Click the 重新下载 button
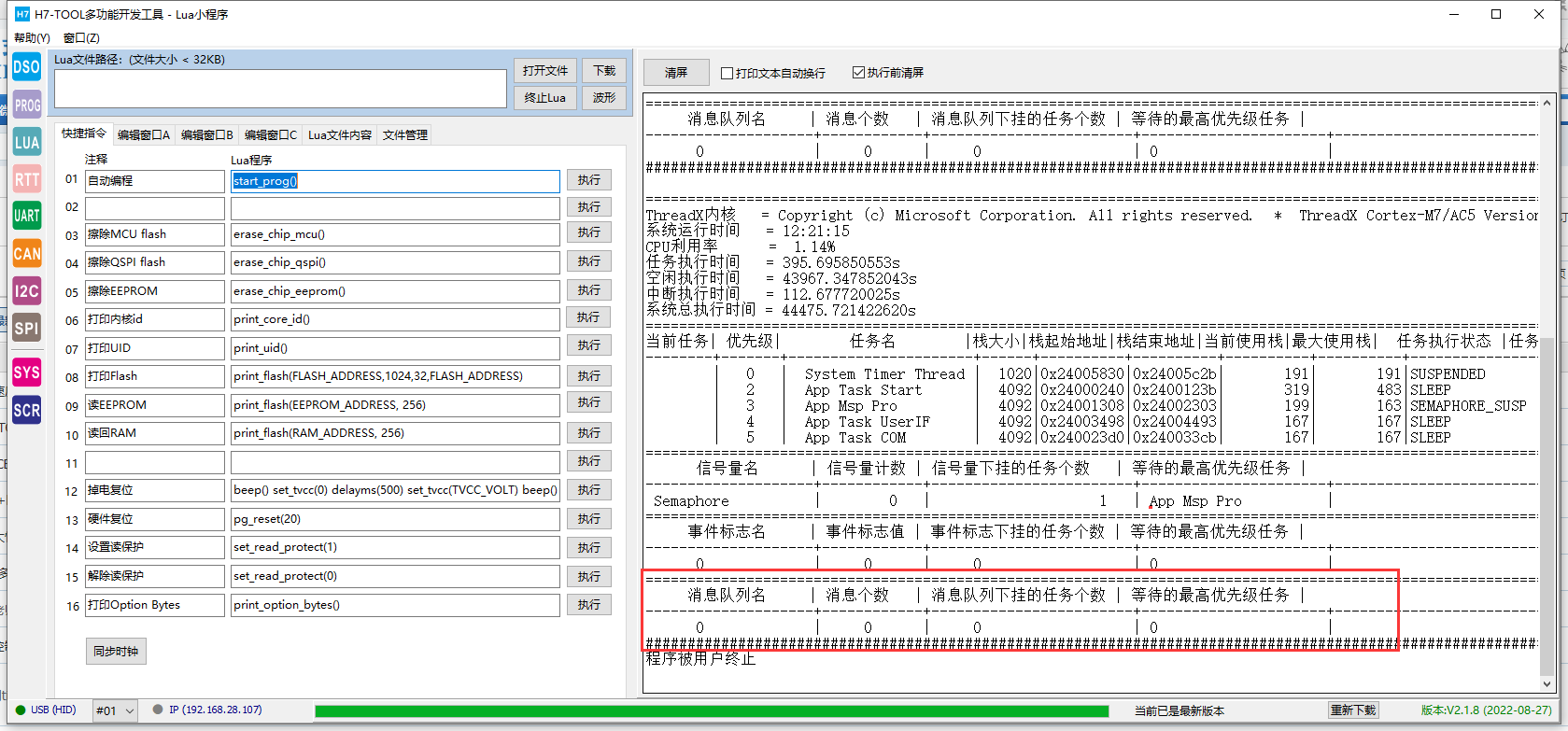 click(1353, 710)
